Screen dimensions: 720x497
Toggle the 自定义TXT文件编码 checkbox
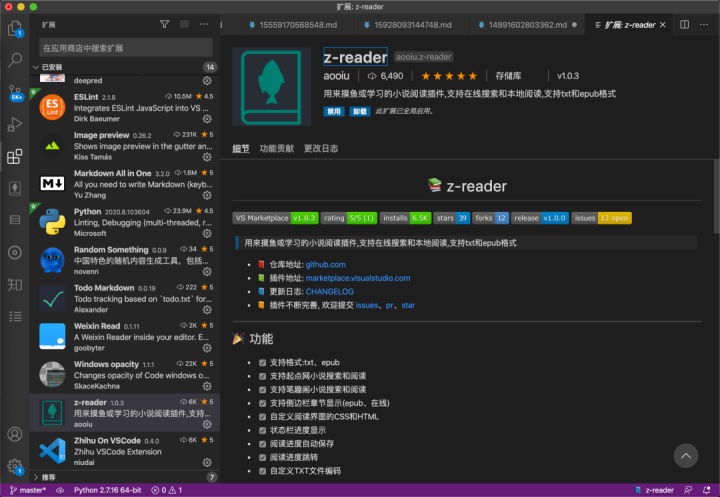[262, 471]
